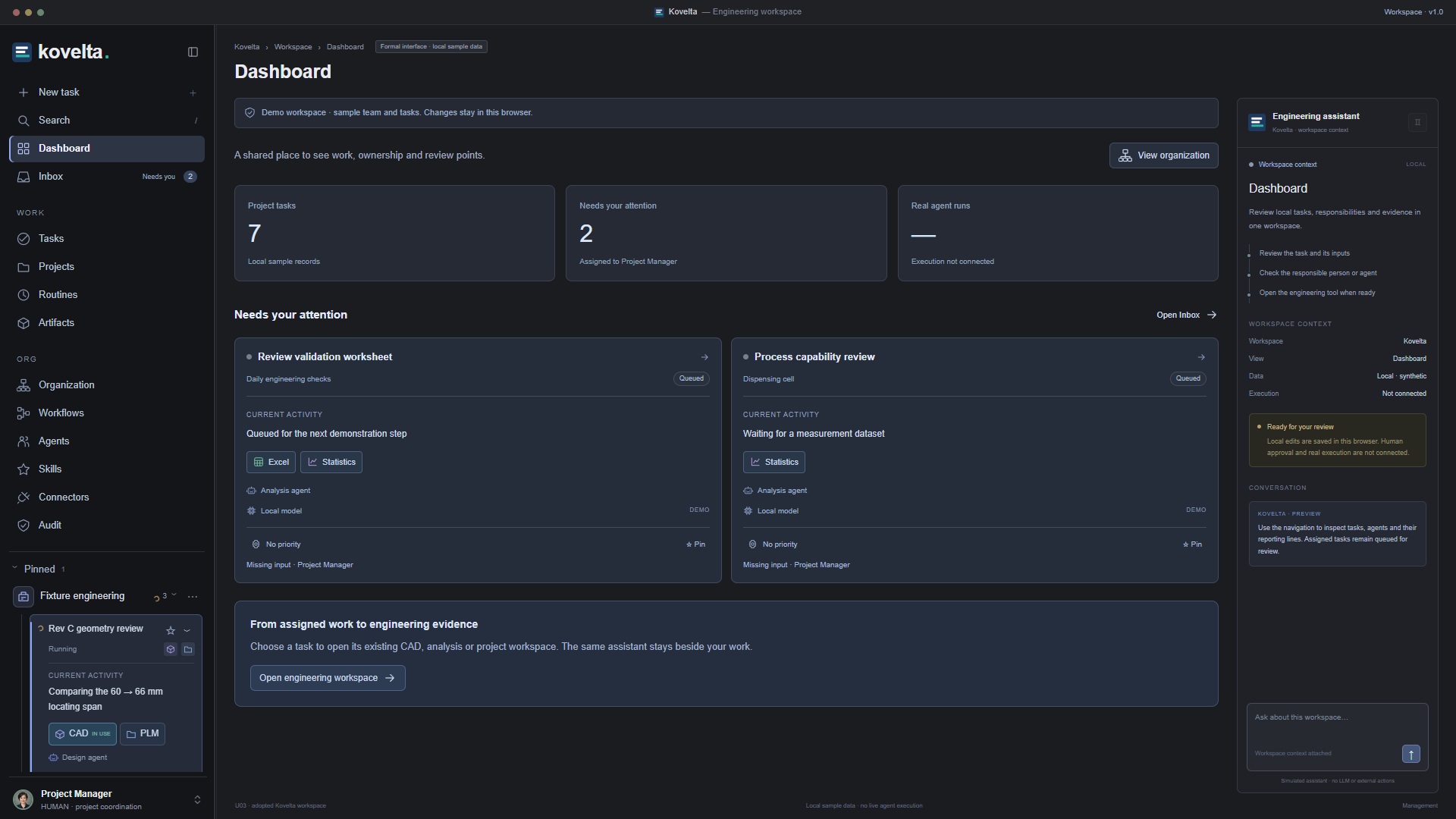
Task: Click the Routines clock icon
Action: 24,295
